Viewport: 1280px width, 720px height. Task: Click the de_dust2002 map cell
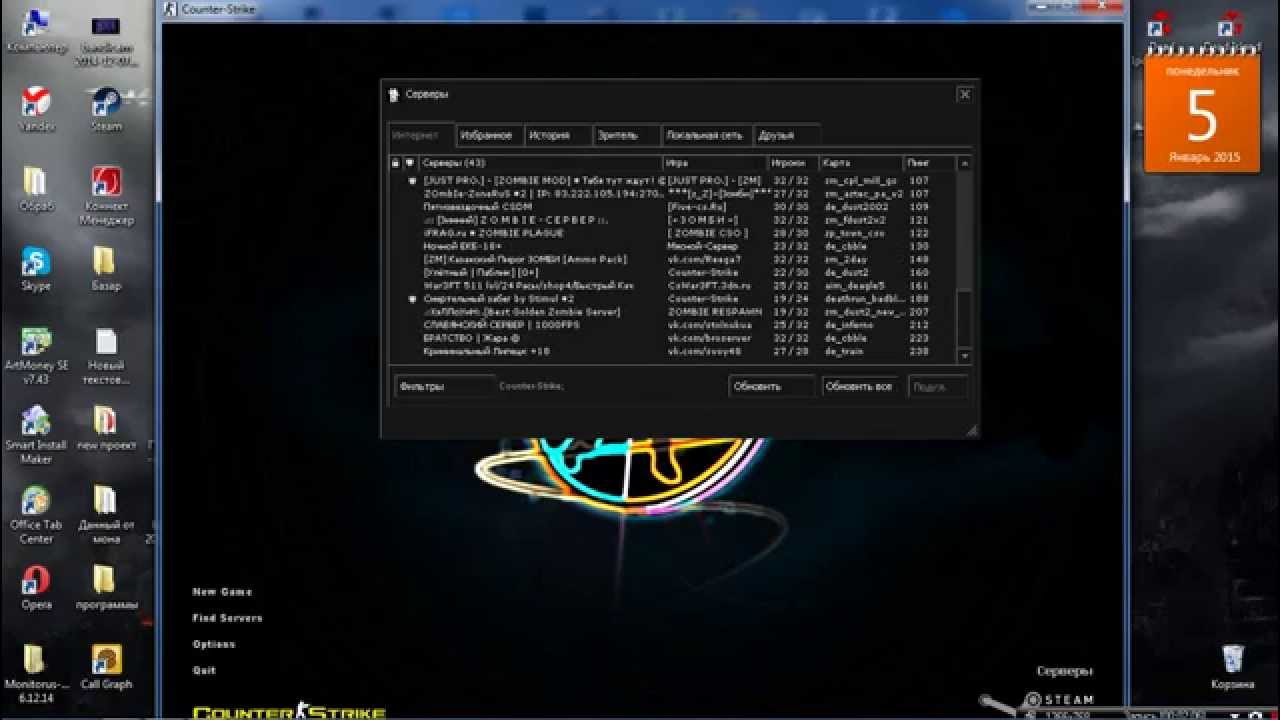[856, 207]
